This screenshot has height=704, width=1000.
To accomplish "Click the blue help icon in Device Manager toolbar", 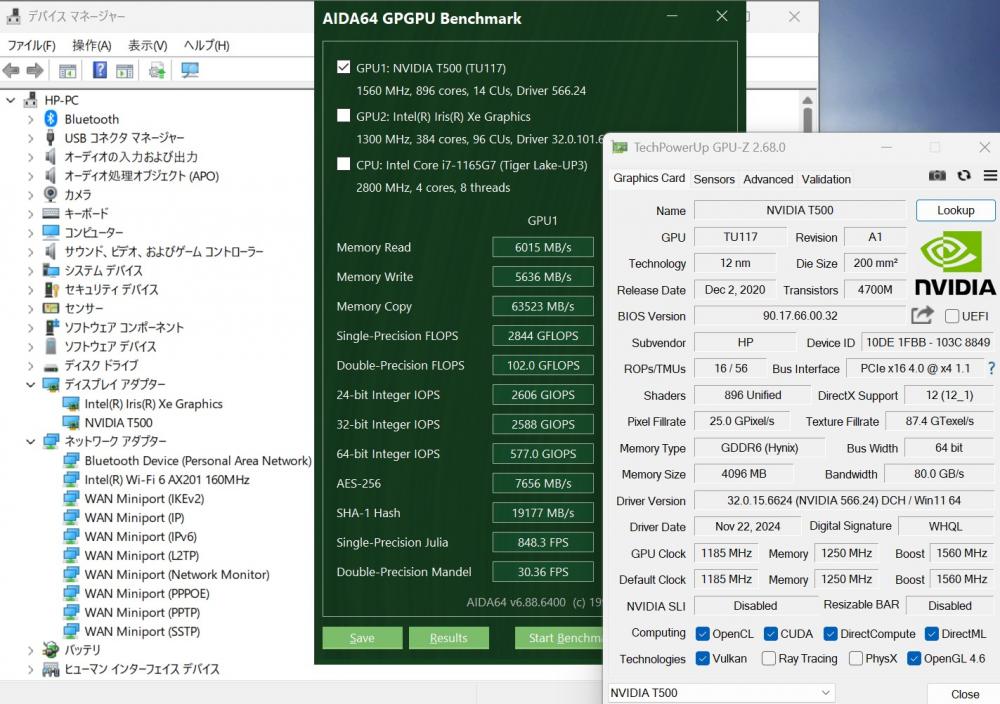I will click(100, 70).
